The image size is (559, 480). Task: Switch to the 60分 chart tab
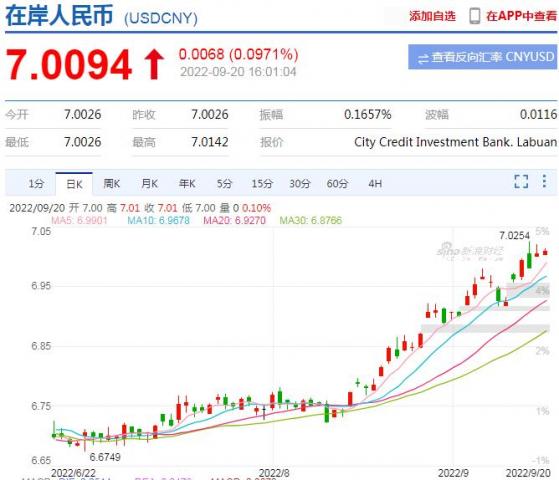click(x=337, y=184)
